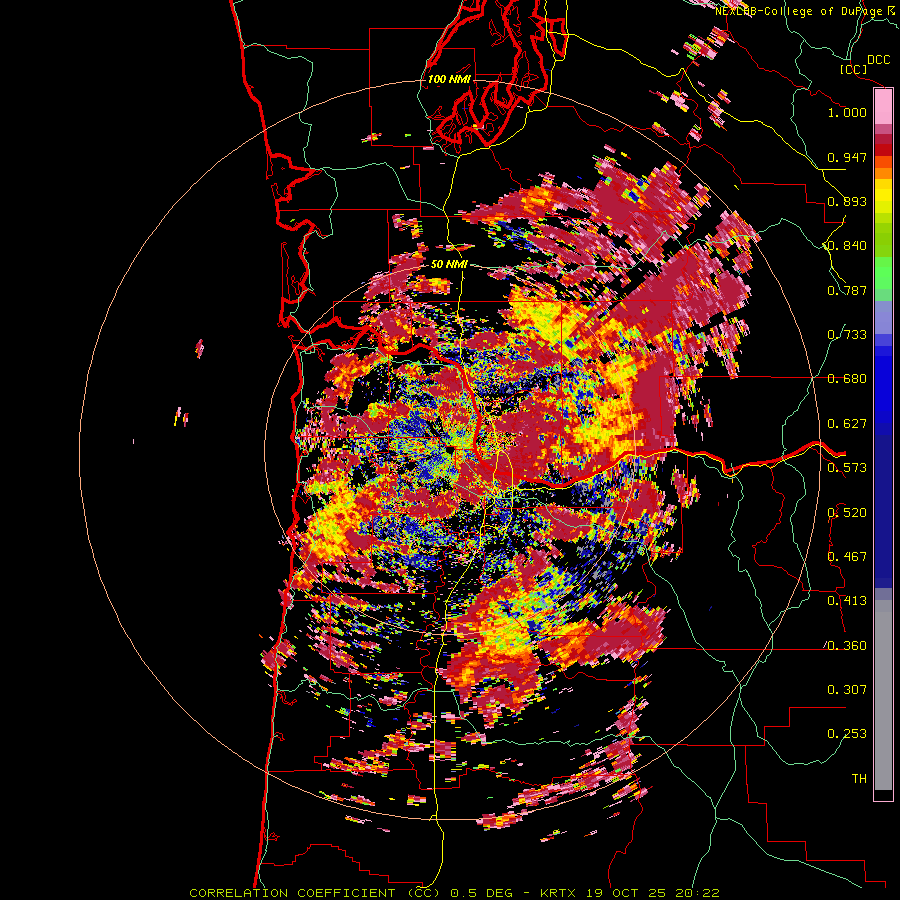Click the CORRELATION COEFFICIENT (CC) caption text

tap(315, 893)
